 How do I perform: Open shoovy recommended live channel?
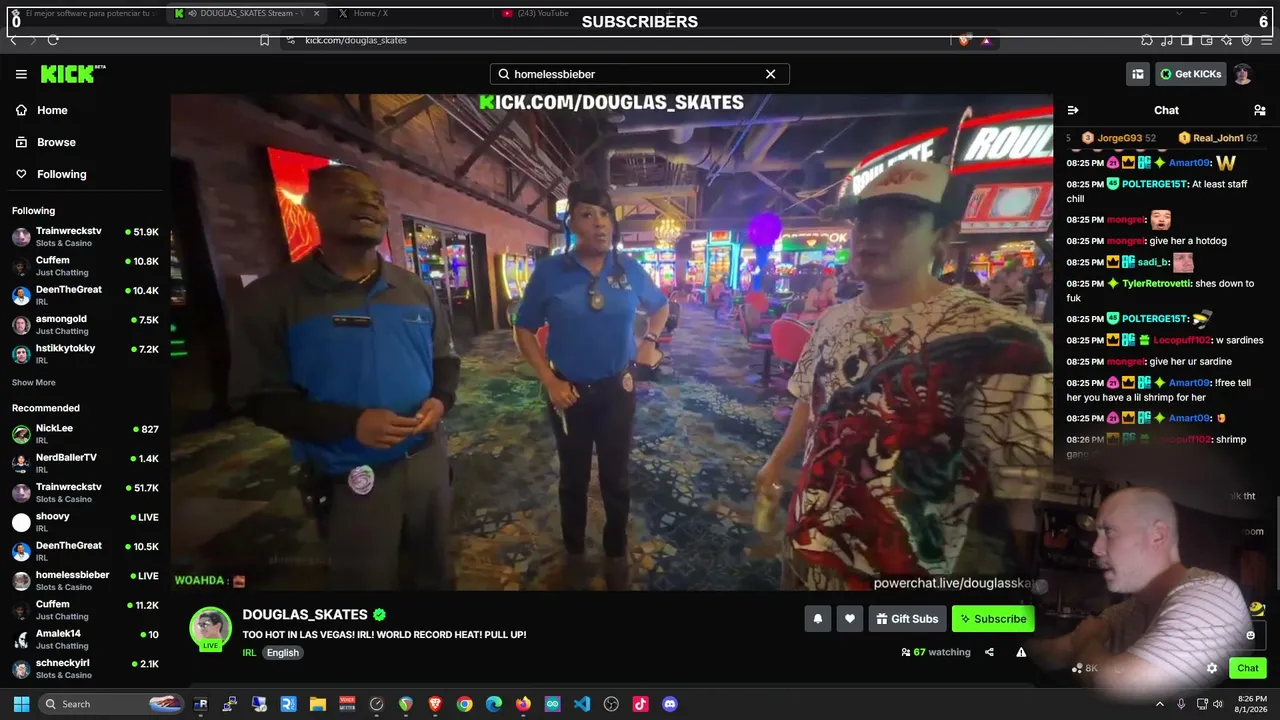click(85, 522)
